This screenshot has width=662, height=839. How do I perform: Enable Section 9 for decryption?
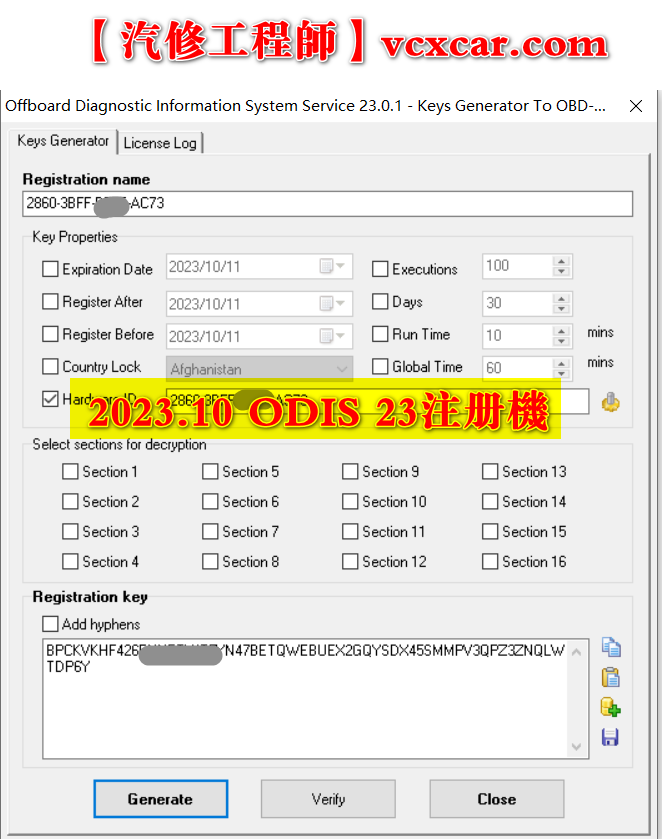(x=350, y=471)
